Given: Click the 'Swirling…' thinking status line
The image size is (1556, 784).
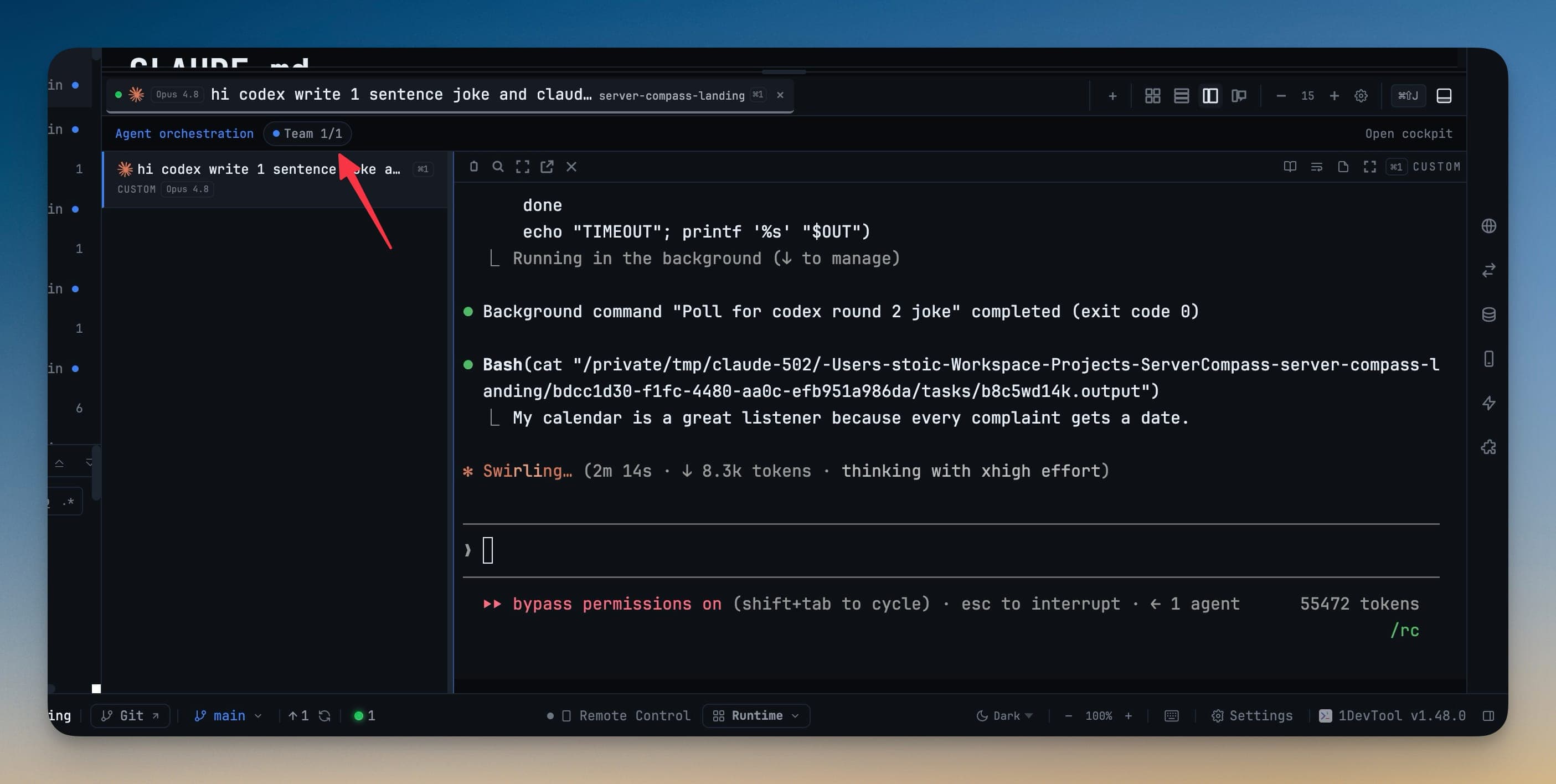Looking at the screenshot, I should [786, 471].
